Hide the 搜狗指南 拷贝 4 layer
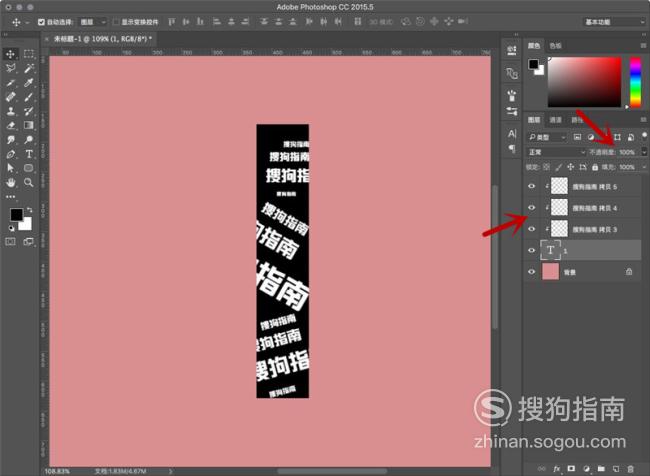Screen dimensions: 650x476 [531, 207]
